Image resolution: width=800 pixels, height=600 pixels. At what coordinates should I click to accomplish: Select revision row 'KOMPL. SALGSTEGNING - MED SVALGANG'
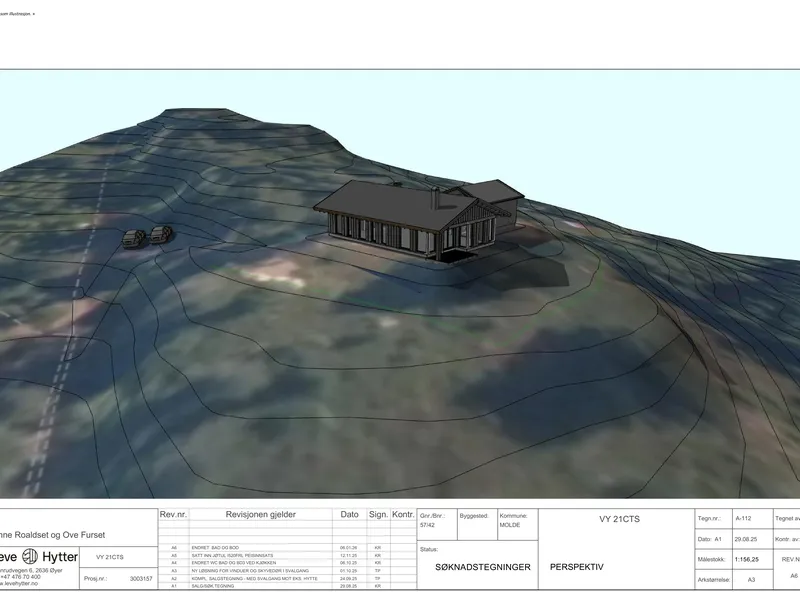(254, 579)
